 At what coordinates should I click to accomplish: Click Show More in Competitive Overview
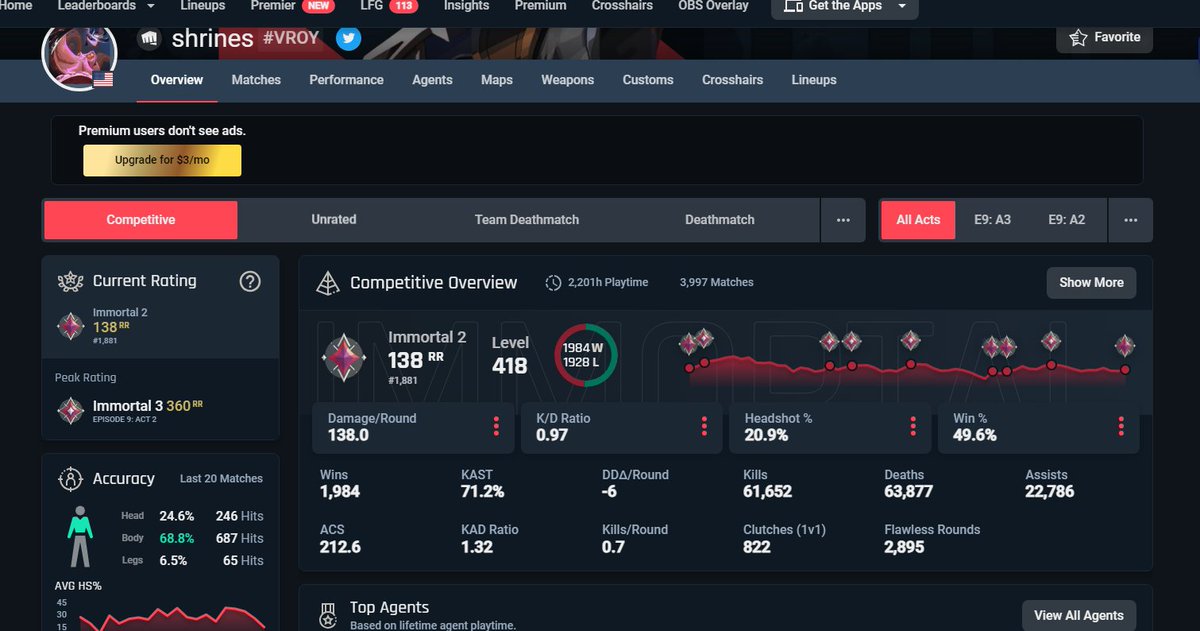pyautogui.click(x=1091, y=283)
